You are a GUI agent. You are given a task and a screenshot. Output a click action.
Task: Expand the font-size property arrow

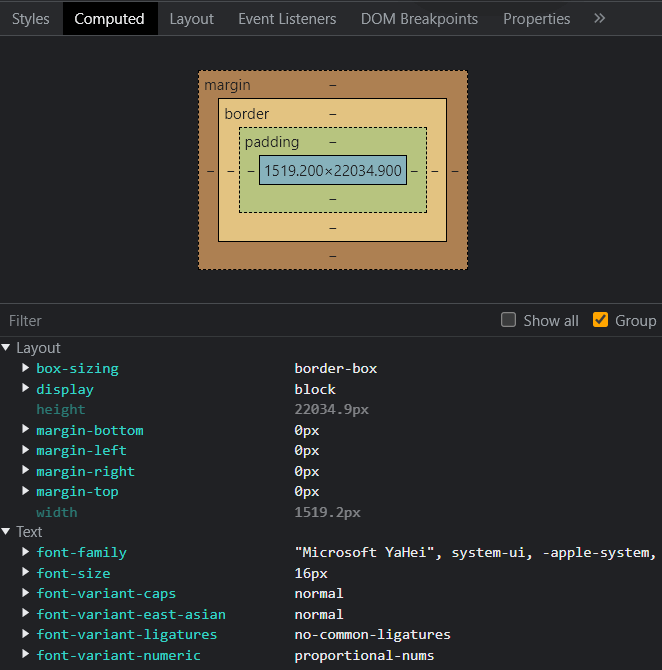[x=26, y=573]
